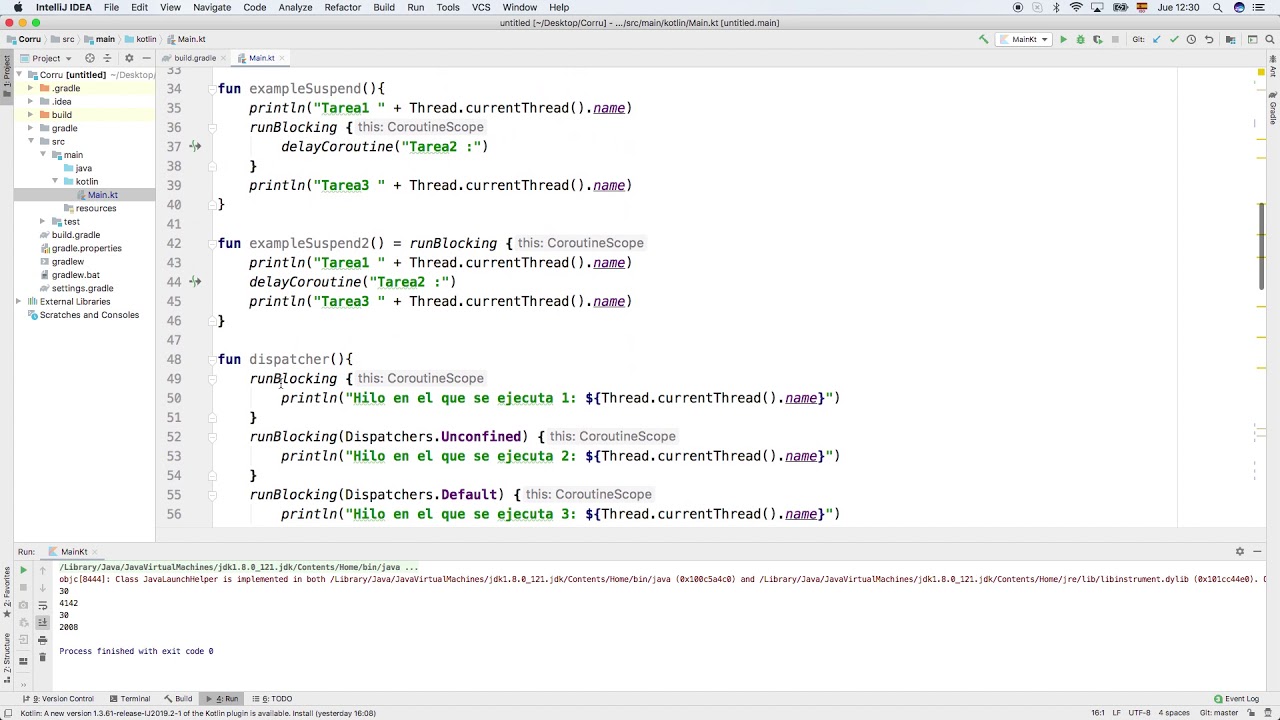Image resolution: width=1280 pixels, height=720 pixels.
Task: Click the Git rollback arrow icon
Action: (1208, 39)
